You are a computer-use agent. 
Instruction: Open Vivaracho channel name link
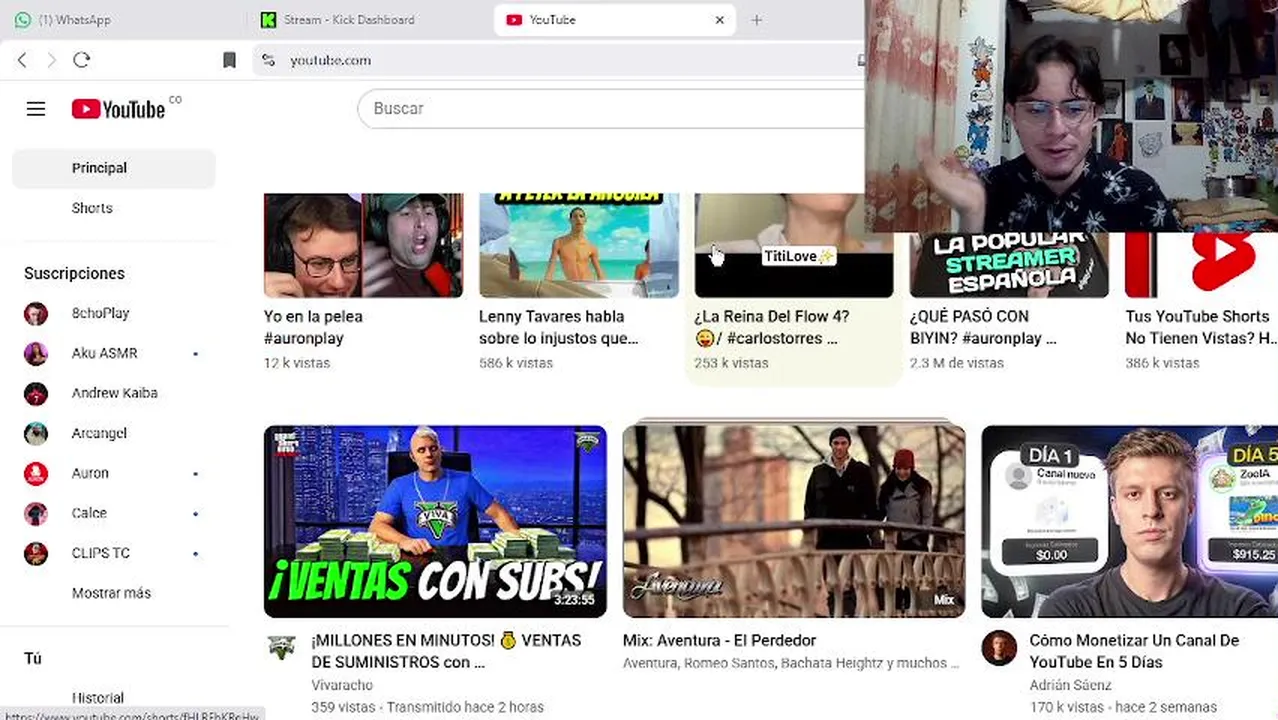click(342, 685)
